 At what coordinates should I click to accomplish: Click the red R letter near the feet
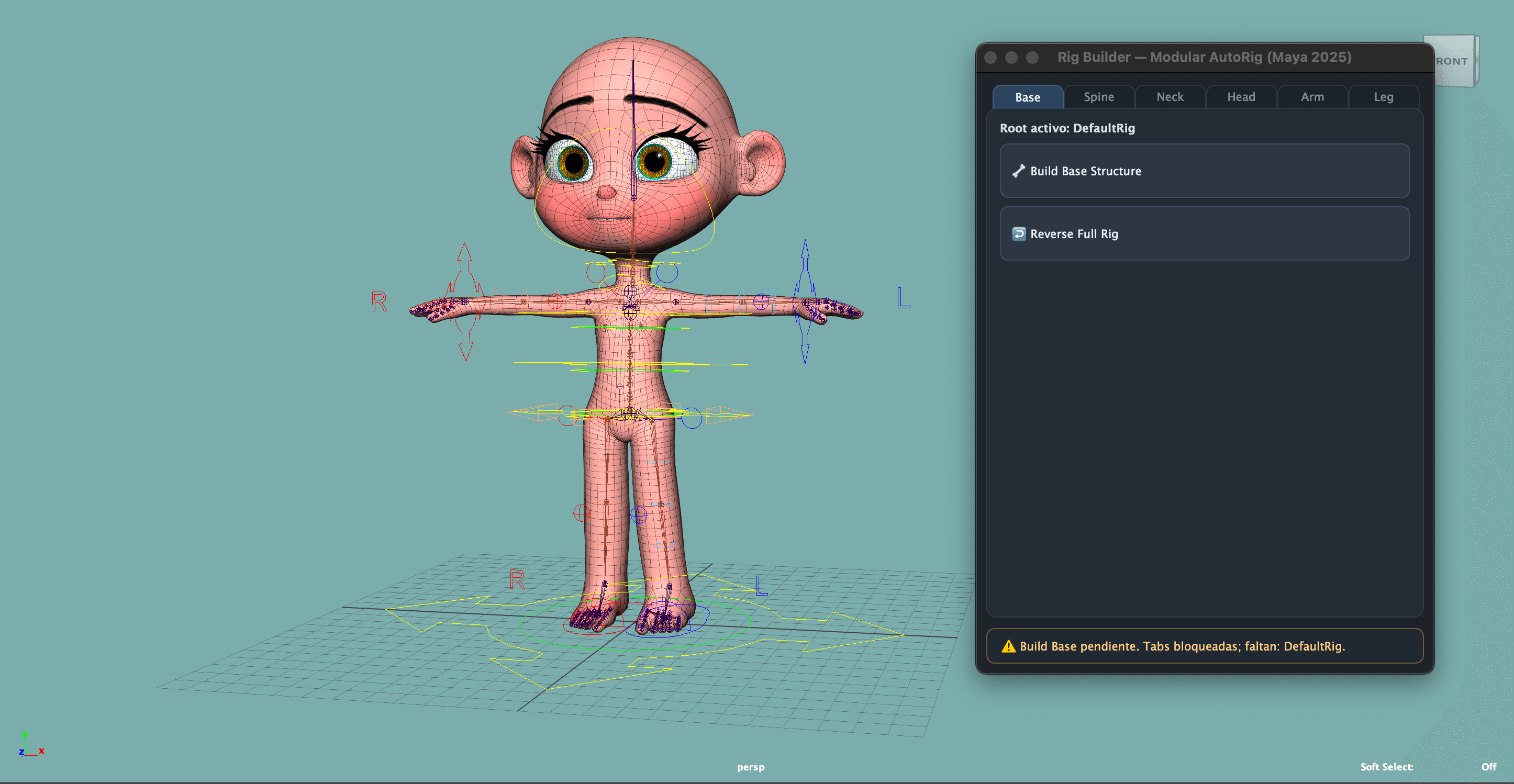tap(517, 580)
